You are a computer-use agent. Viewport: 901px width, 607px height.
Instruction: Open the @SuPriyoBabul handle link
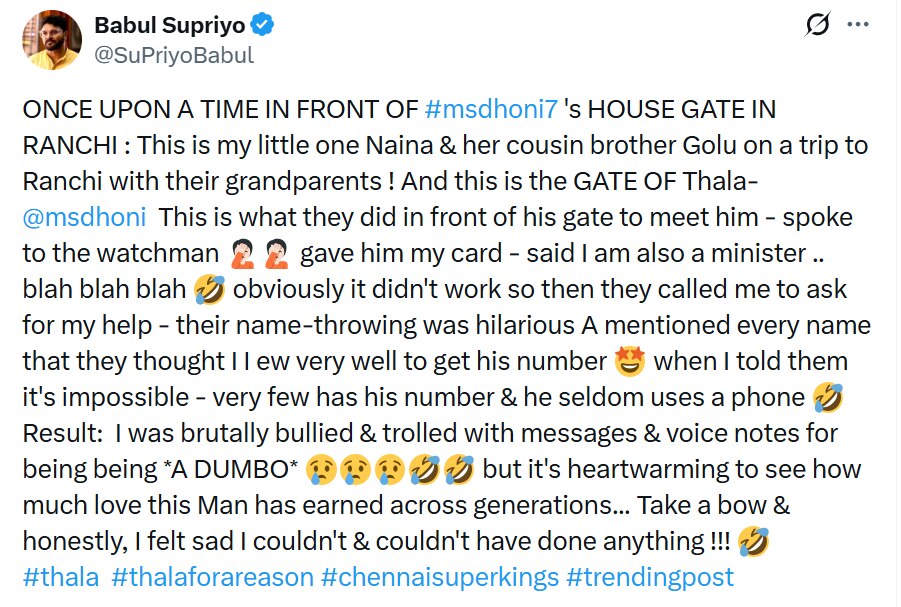[173, 55]
